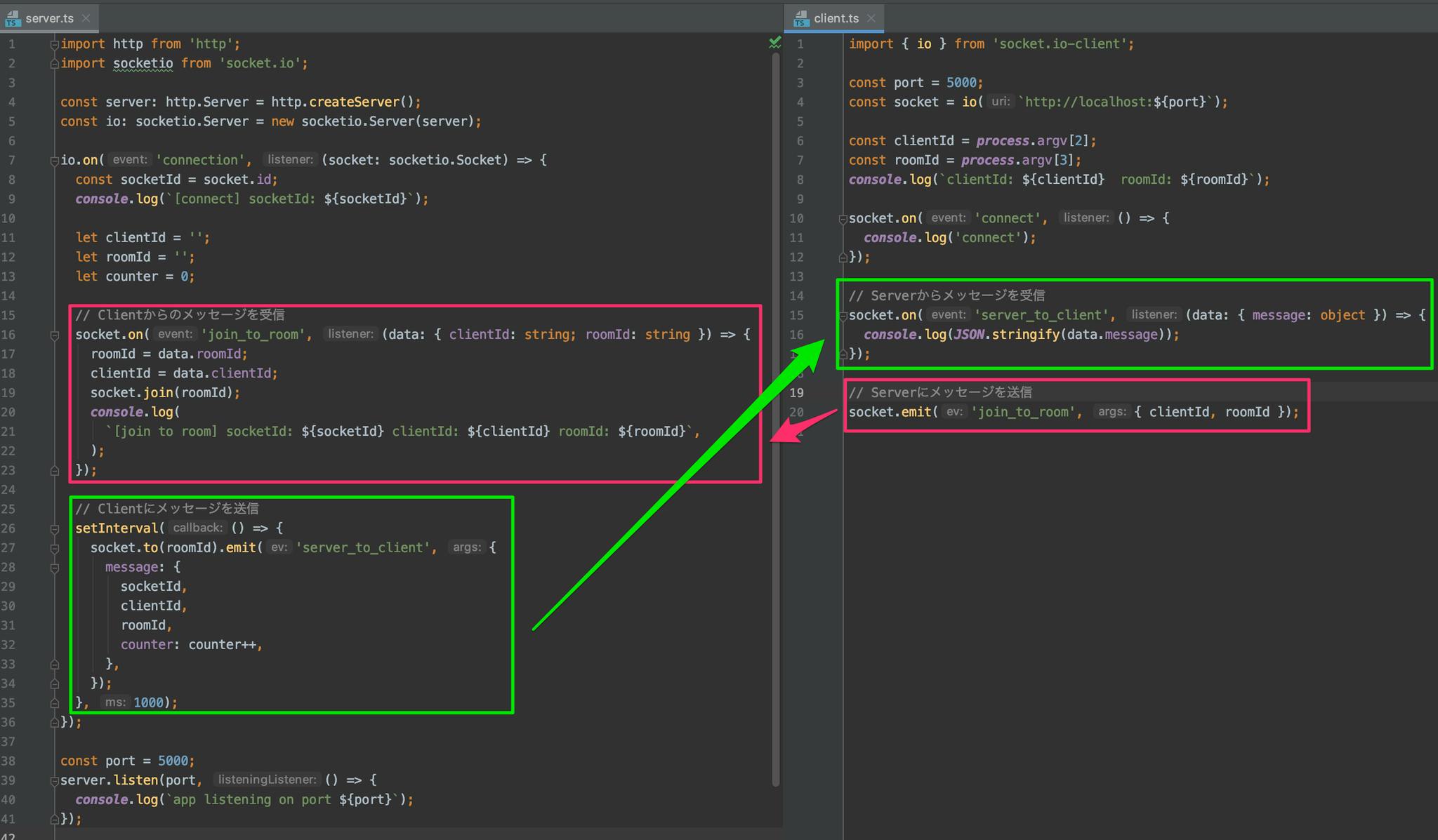The image size is (1438, 840).
Task: Fold the socket.to(roomId).emit call at line 27
Action: point(54,548)
